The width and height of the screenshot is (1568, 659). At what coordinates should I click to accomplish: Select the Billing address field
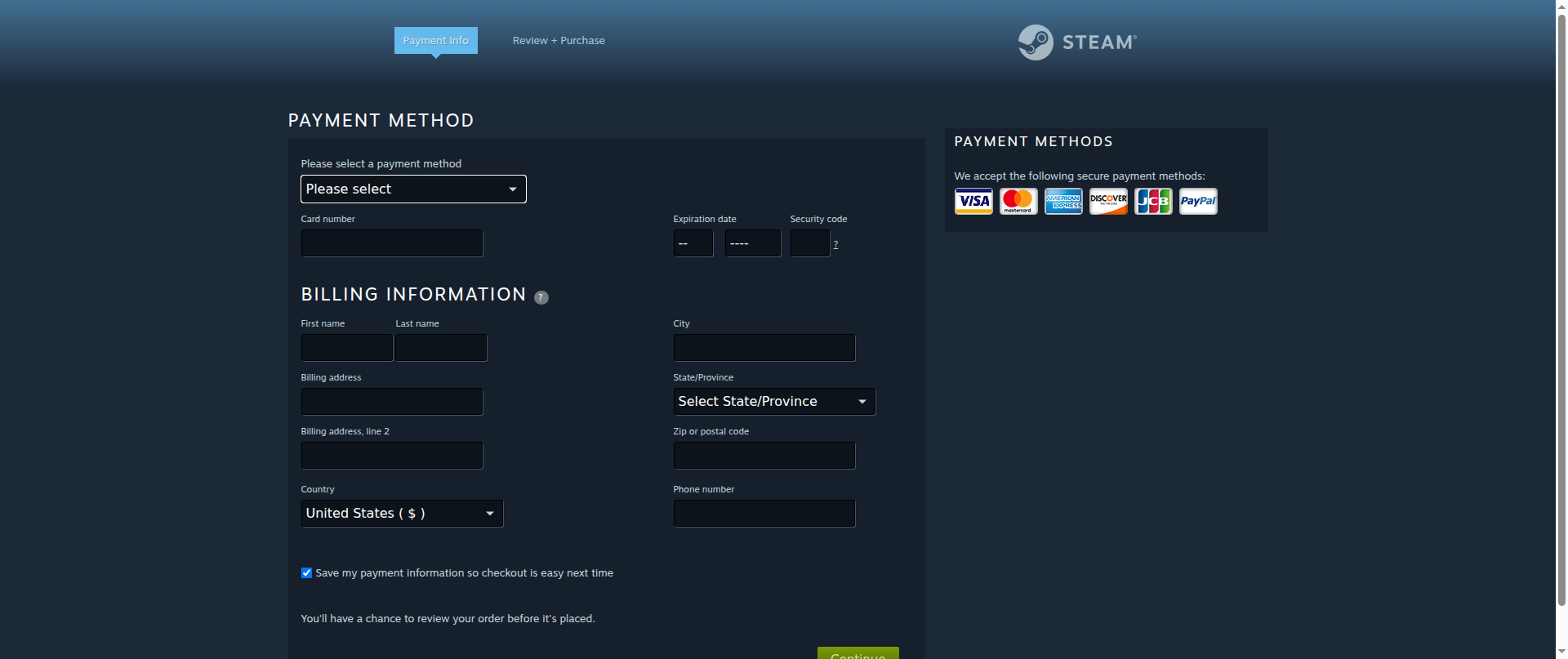coord(392,402)
